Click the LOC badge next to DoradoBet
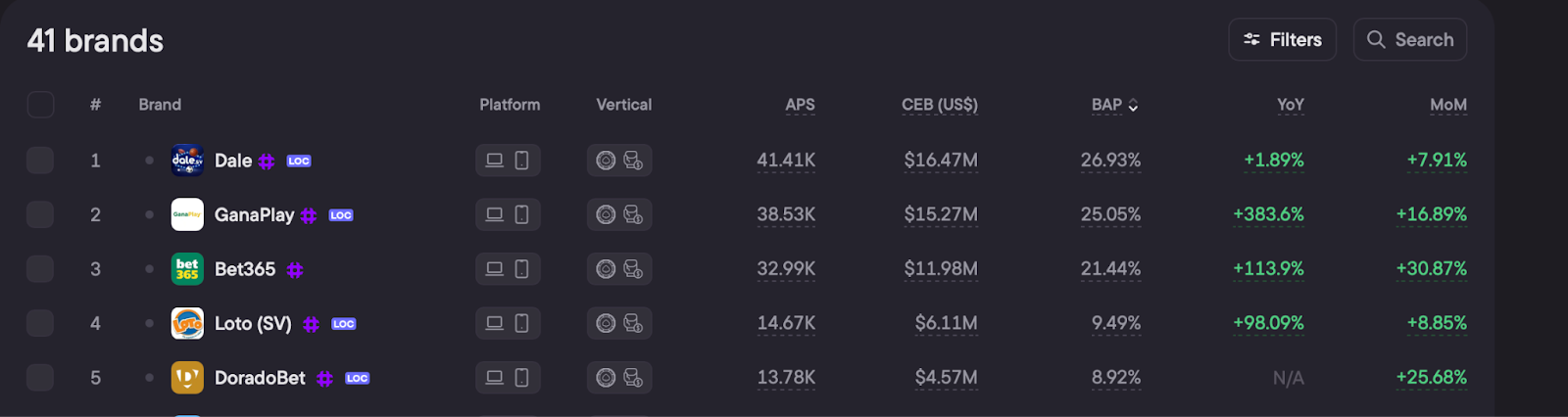This screenshot has height=417, width=1568. point(358,379)
